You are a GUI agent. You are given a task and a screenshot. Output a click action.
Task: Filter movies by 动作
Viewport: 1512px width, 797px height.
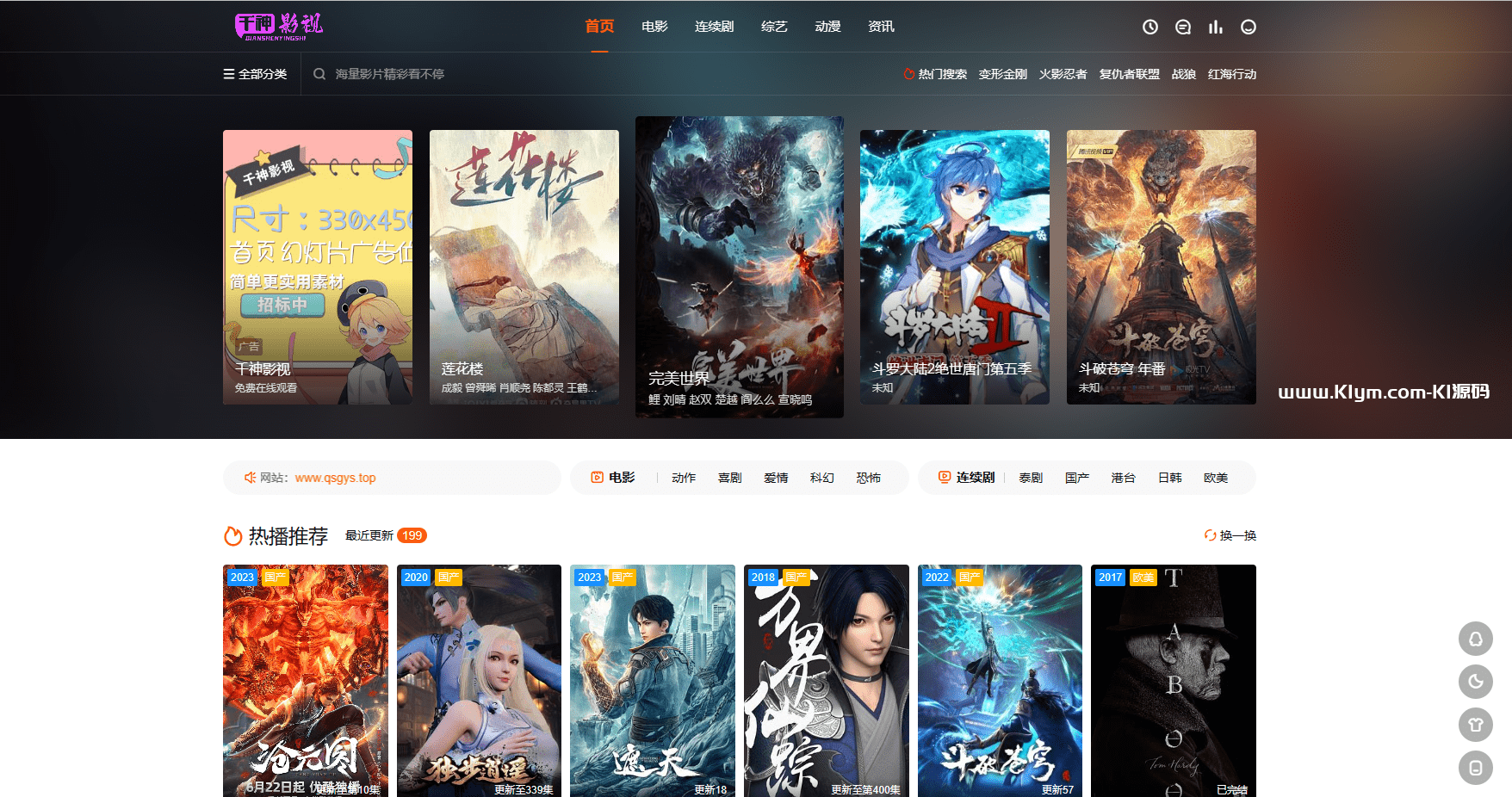coord(684,478)
